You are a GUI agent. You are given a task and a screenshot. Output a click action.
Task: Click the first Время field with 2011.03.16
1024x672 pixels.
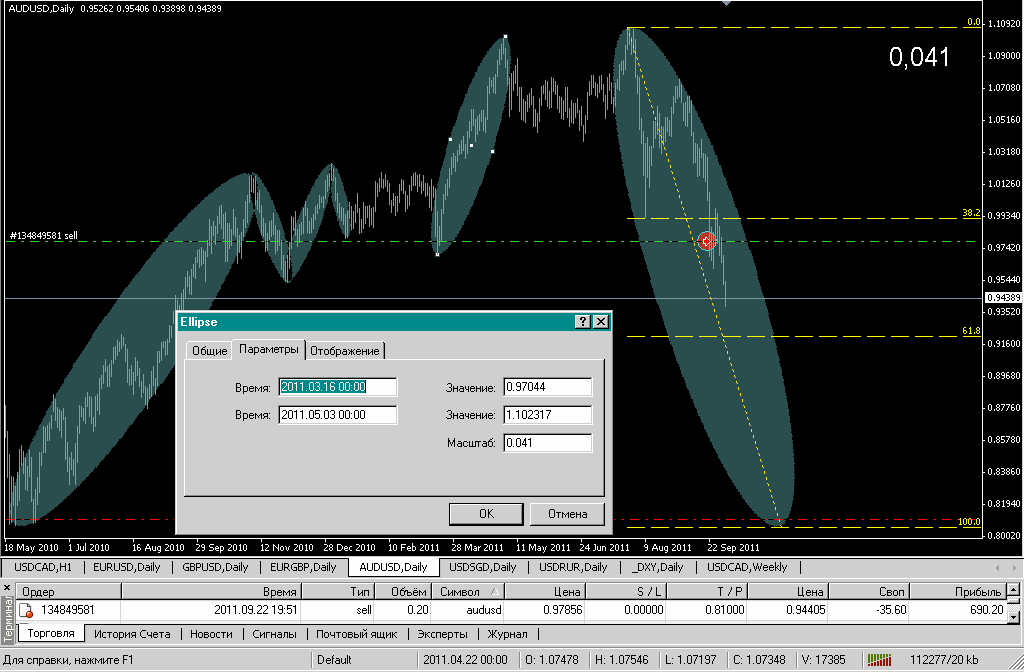pyautogui.click(x=337, y=387)
